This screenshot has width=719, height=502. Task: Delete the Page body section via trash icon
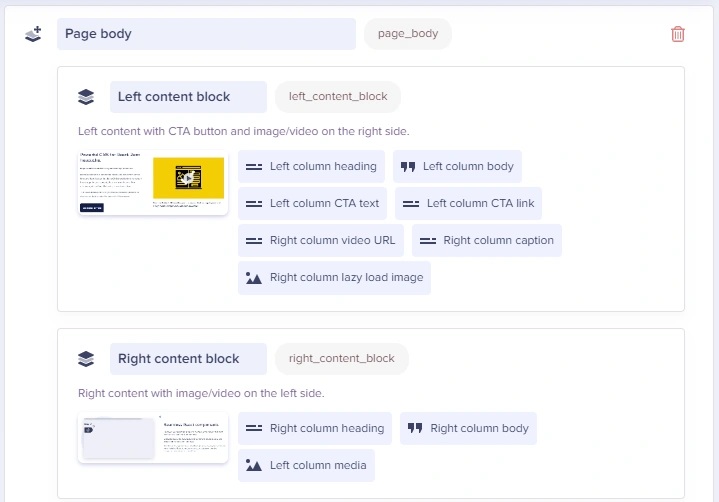pyautogui.click(x=678, y=34)
